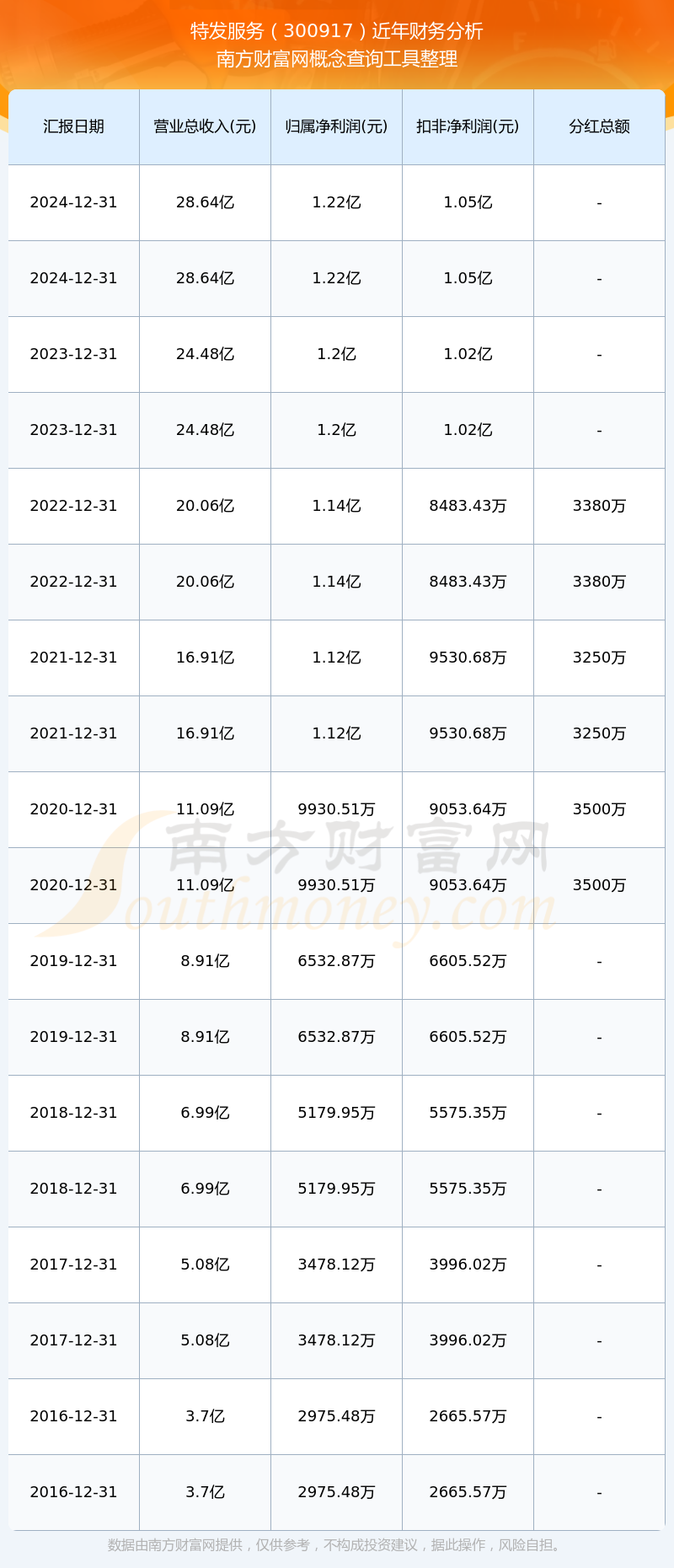
Task: Click the 扣非净利润(元) column header
Action: (468, 126)
